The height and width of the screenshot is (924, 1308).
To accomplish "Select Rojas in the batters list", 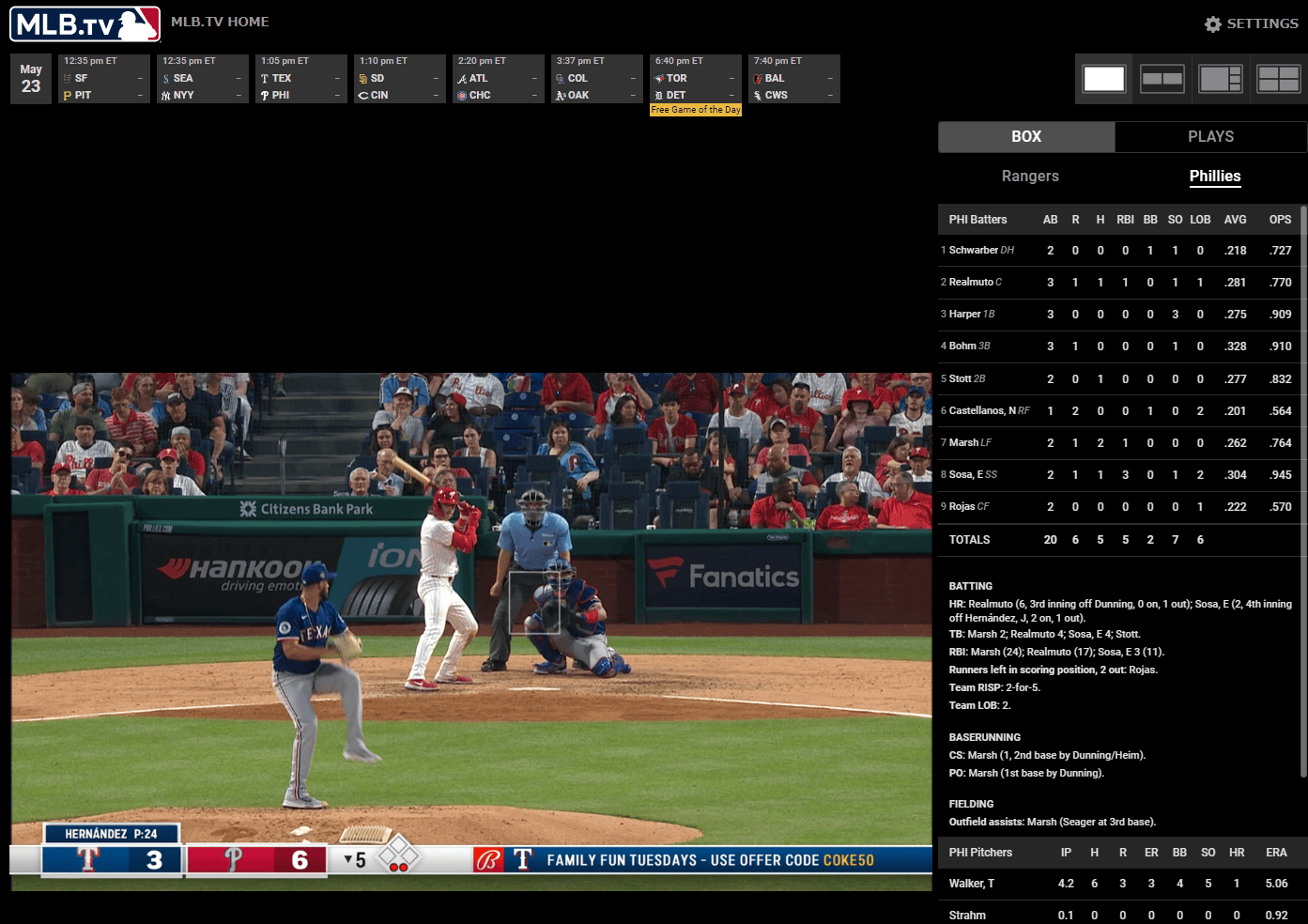I will click(962, 507).
